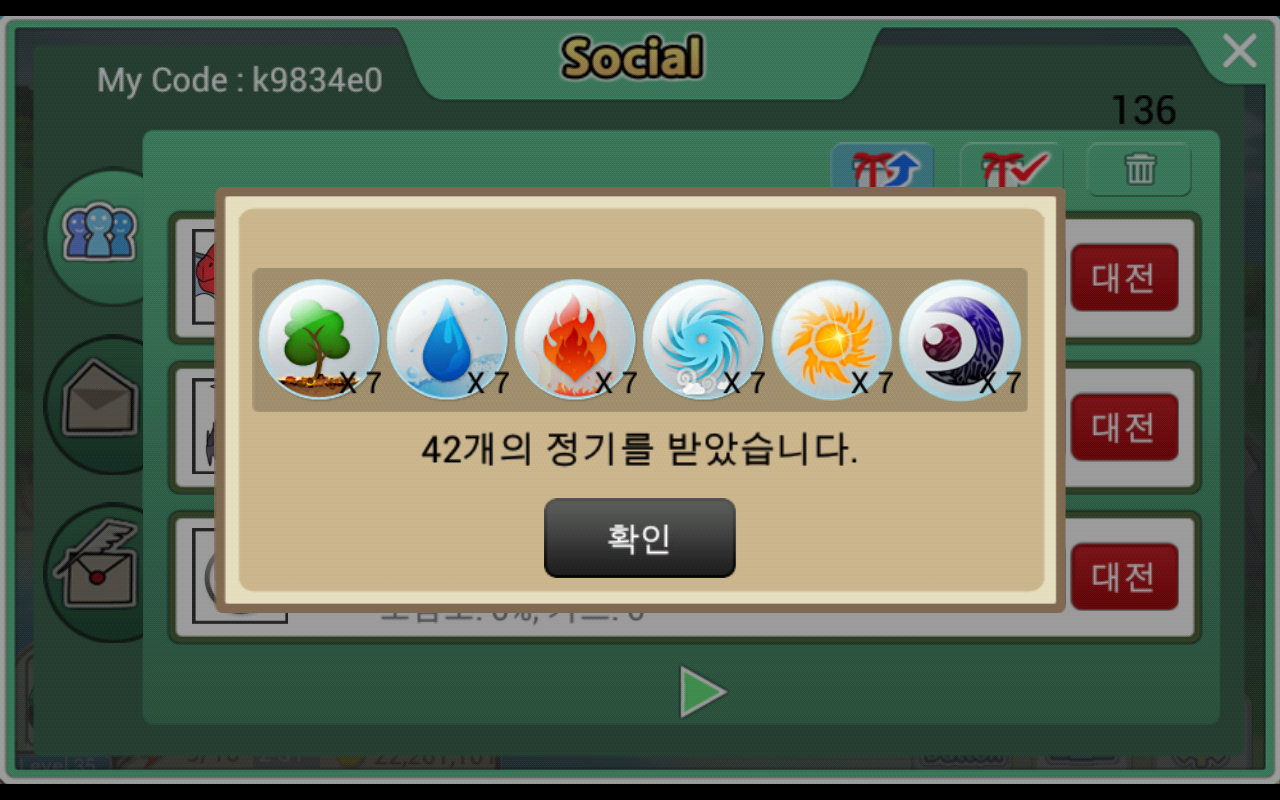1280x800 pixels.
Task: Click third friend's 대전 battle button
Action: click(x=1124, y=576)
